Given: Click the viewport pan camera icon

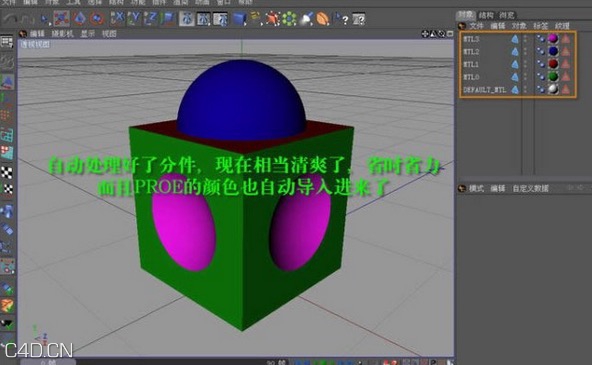Looking at the screenshot, I should (x=425, y=34).
